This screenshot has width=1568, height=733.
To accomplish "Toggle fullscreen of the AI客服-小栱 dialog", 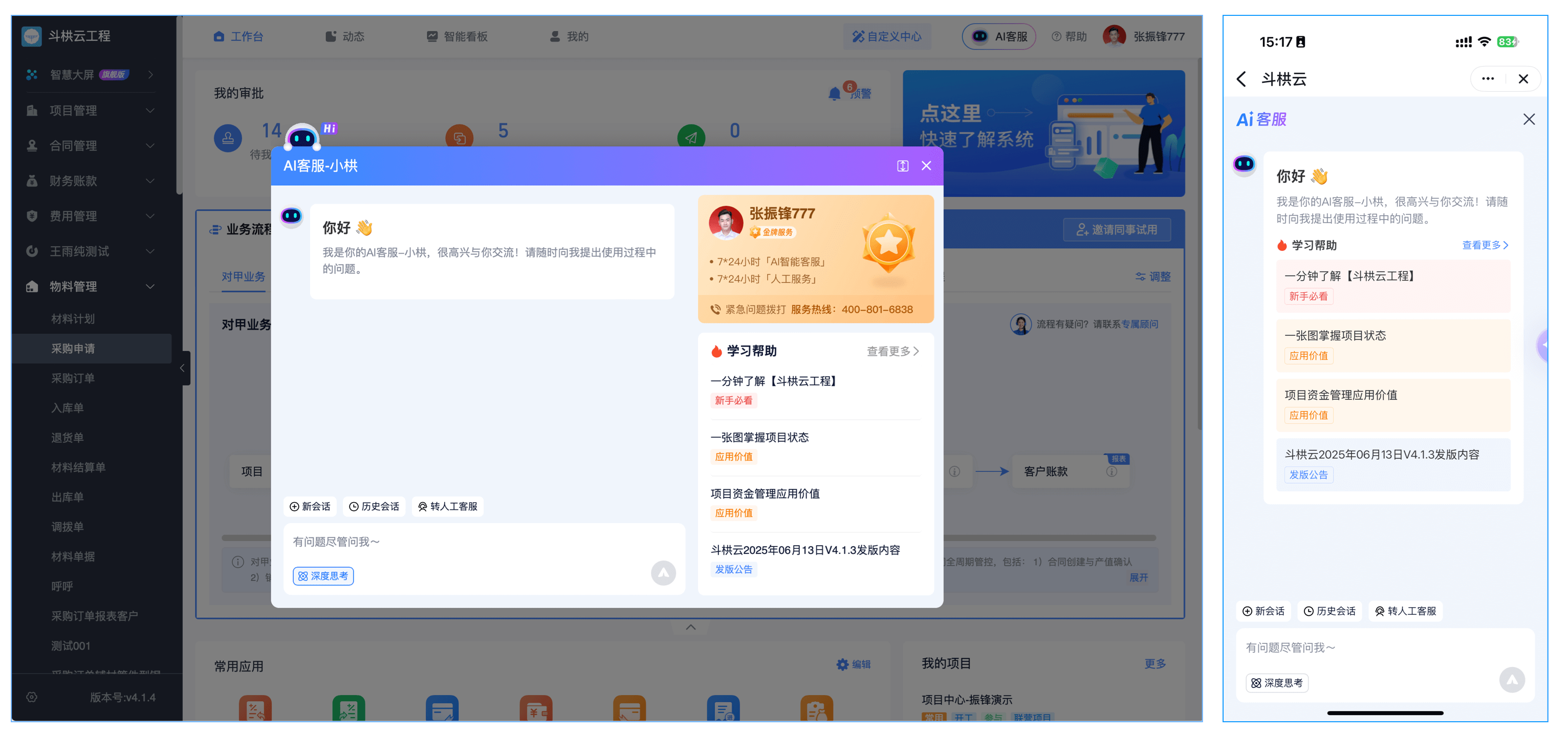I will coord(903,166).
